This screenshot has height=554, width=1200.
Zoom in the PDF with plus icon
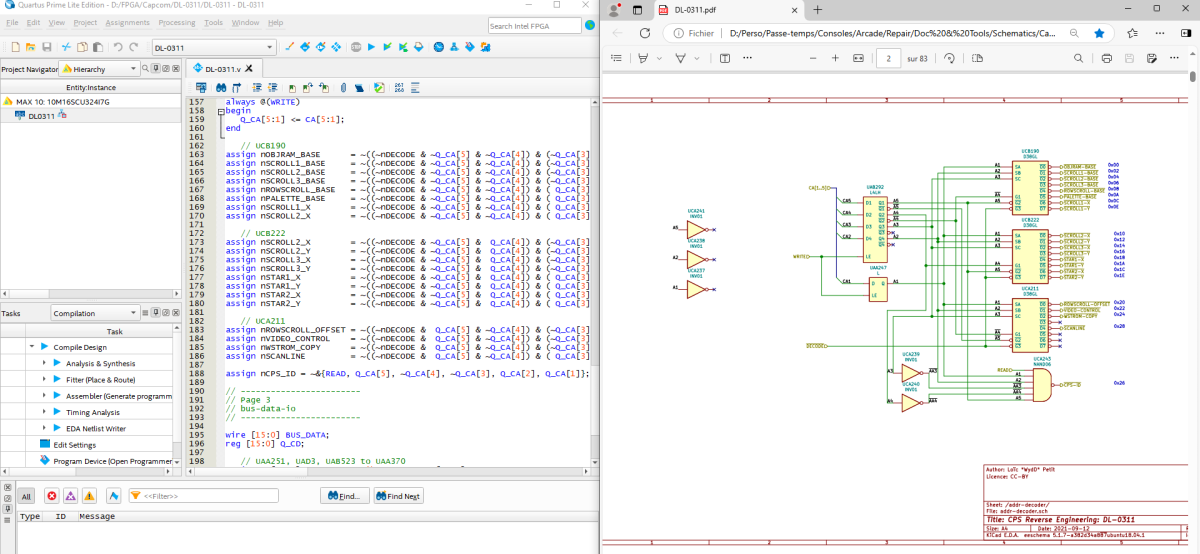click(835, 58)
